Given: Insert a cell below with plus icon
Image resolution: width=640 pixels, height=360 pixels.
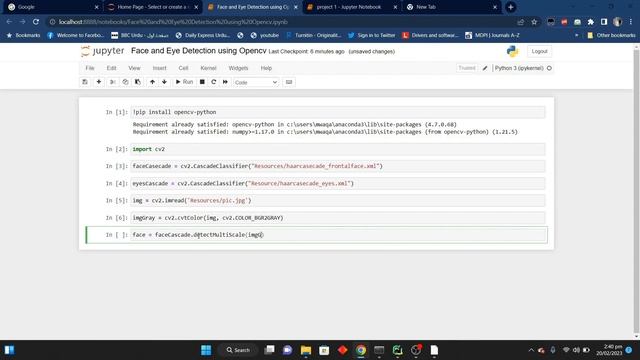Looking at the screenshot, I should [99, 82].
